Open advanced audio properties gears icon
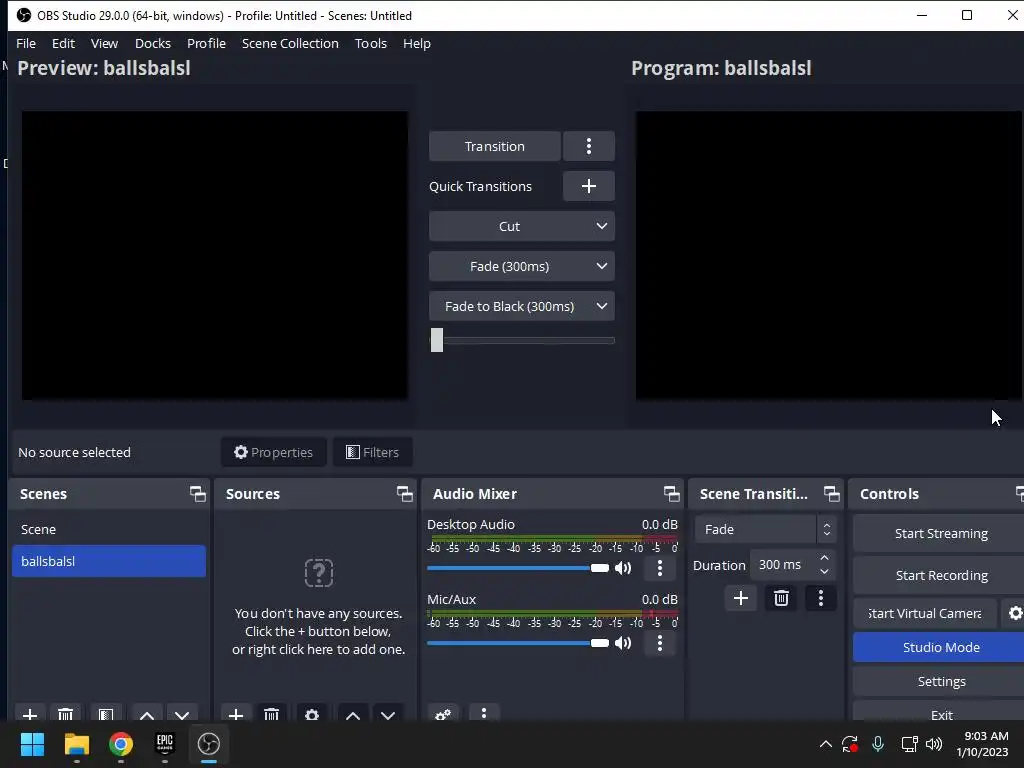This screenshot has height=768, width=1024. click(443, 714)
